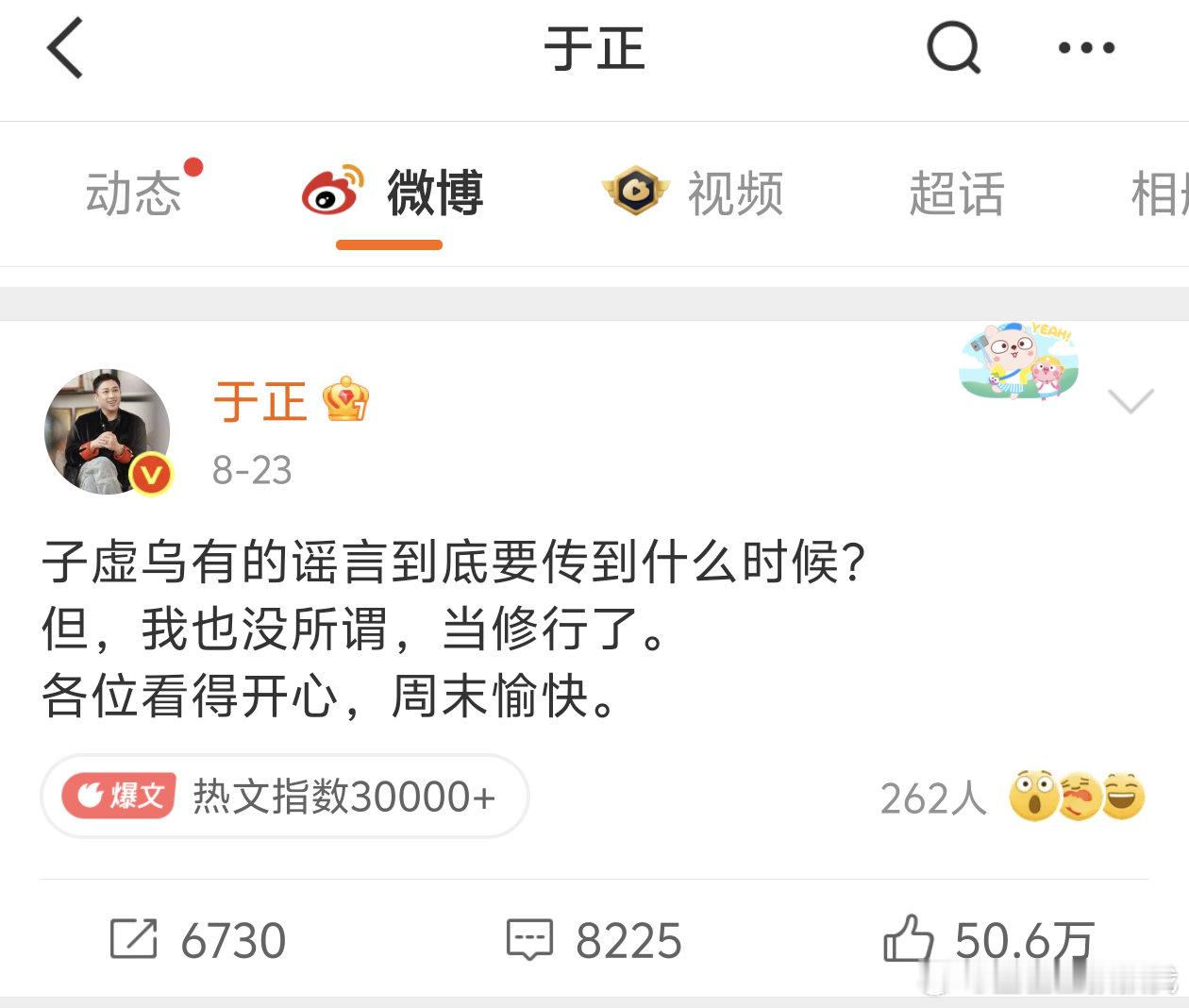
Task: Tap the gold crown membership badge
Action: 345,400
